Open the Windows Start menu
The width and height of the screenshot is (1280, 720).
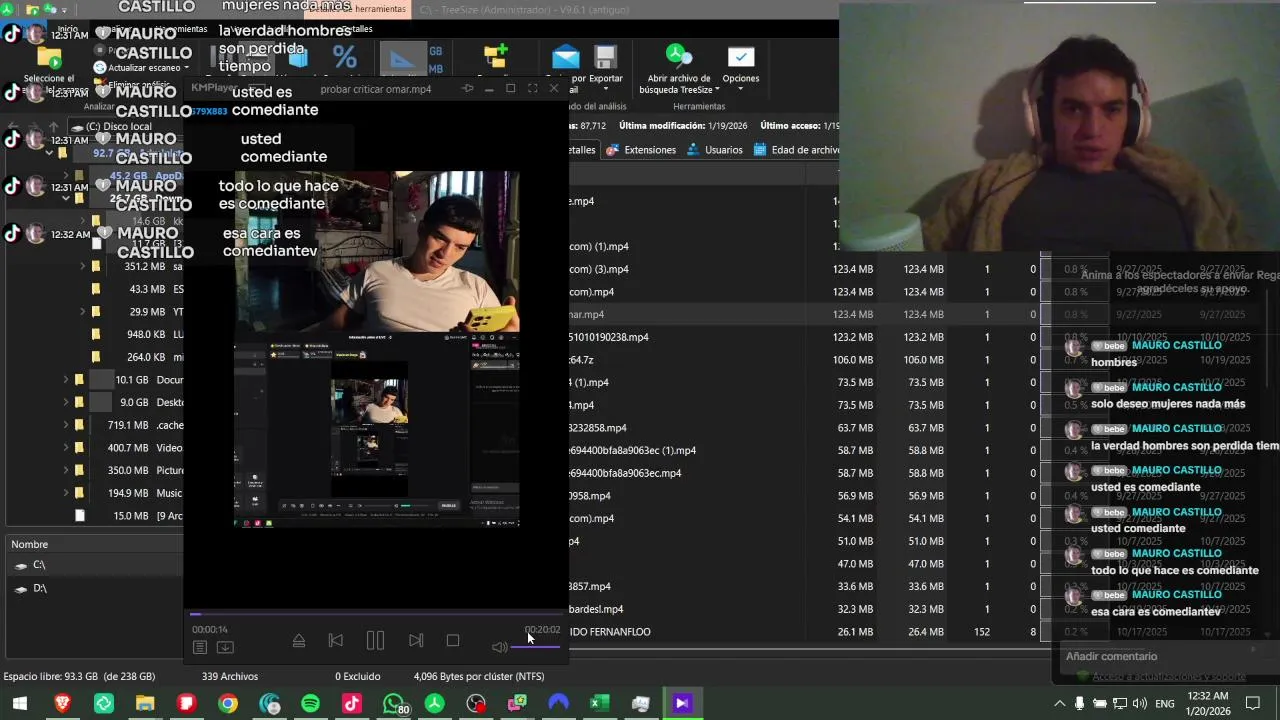[x=20, y=704]
